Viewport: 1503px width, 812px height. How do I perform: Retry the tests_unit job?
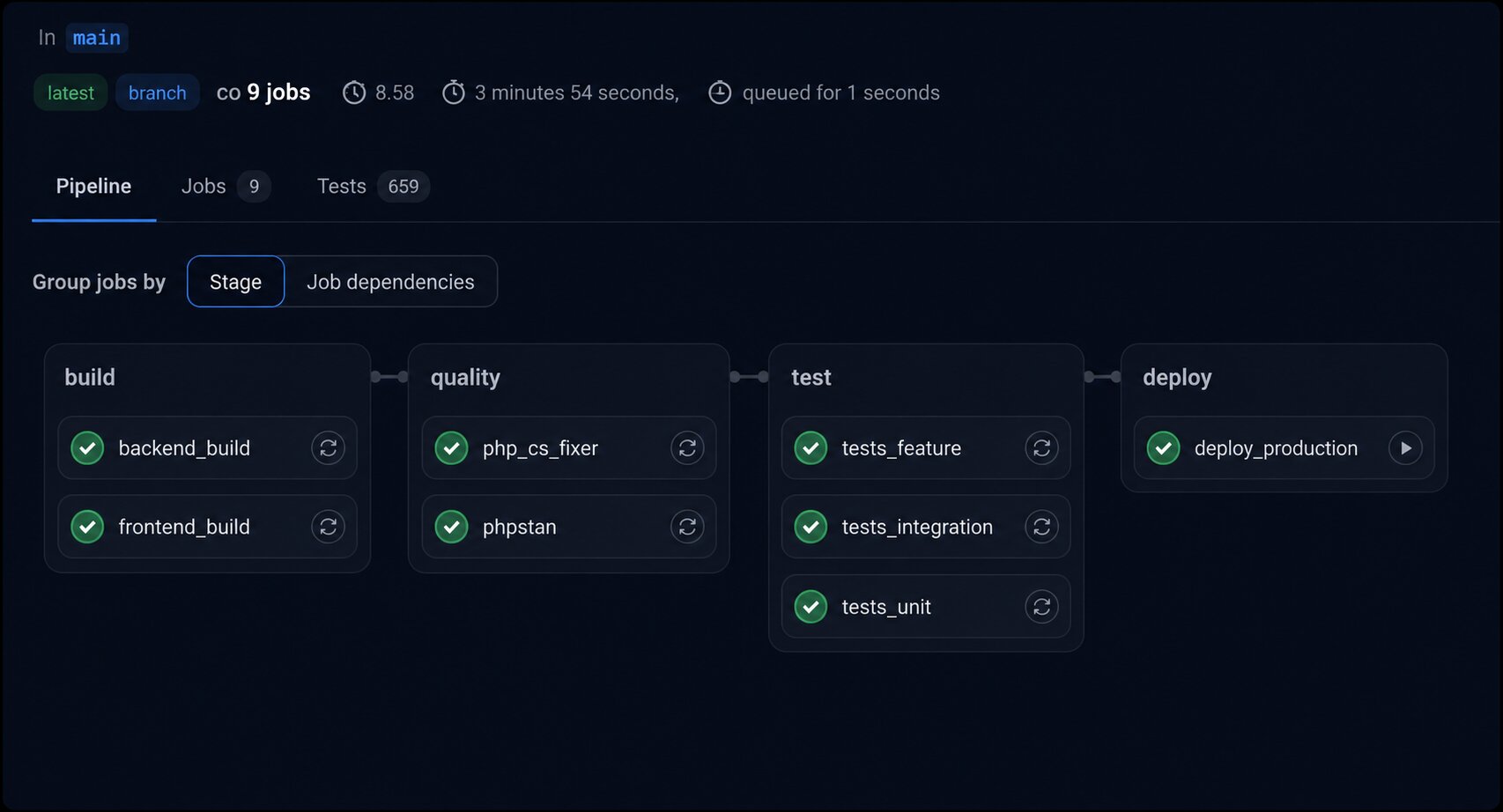click(1041, 607)
